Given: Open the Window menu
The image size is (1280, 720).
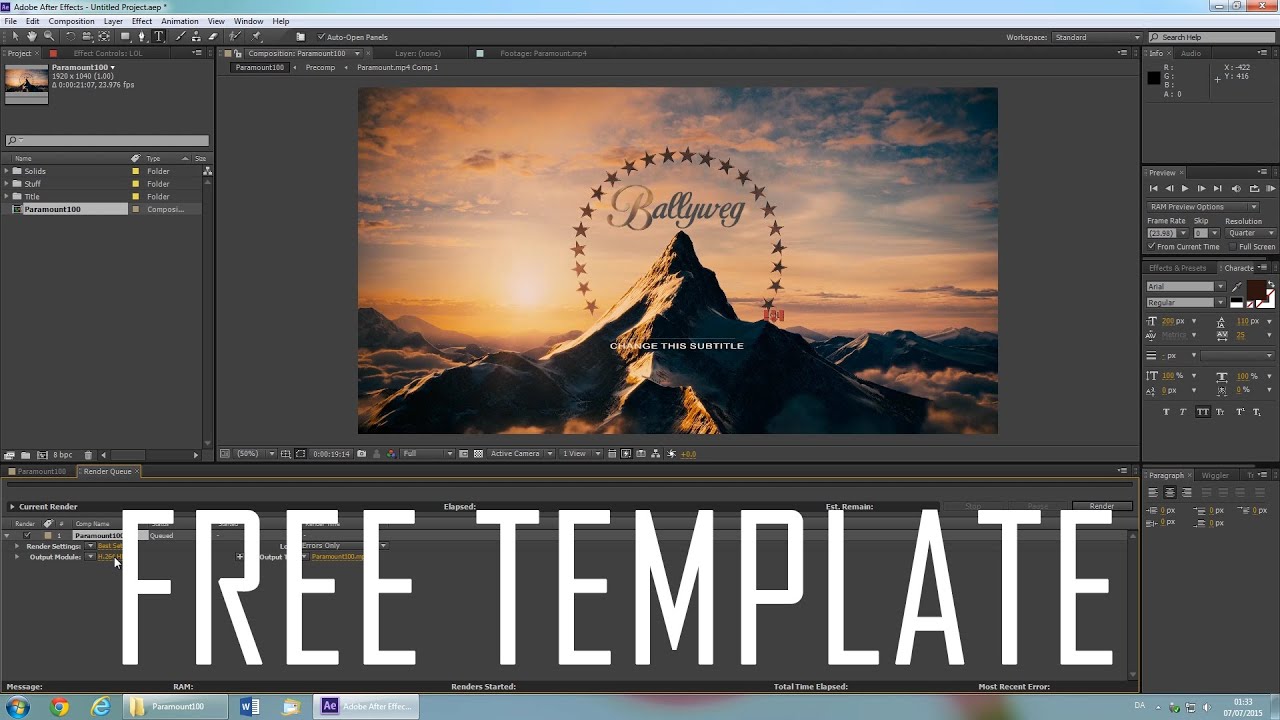Looking at the screenshot, I should (248, 21).
